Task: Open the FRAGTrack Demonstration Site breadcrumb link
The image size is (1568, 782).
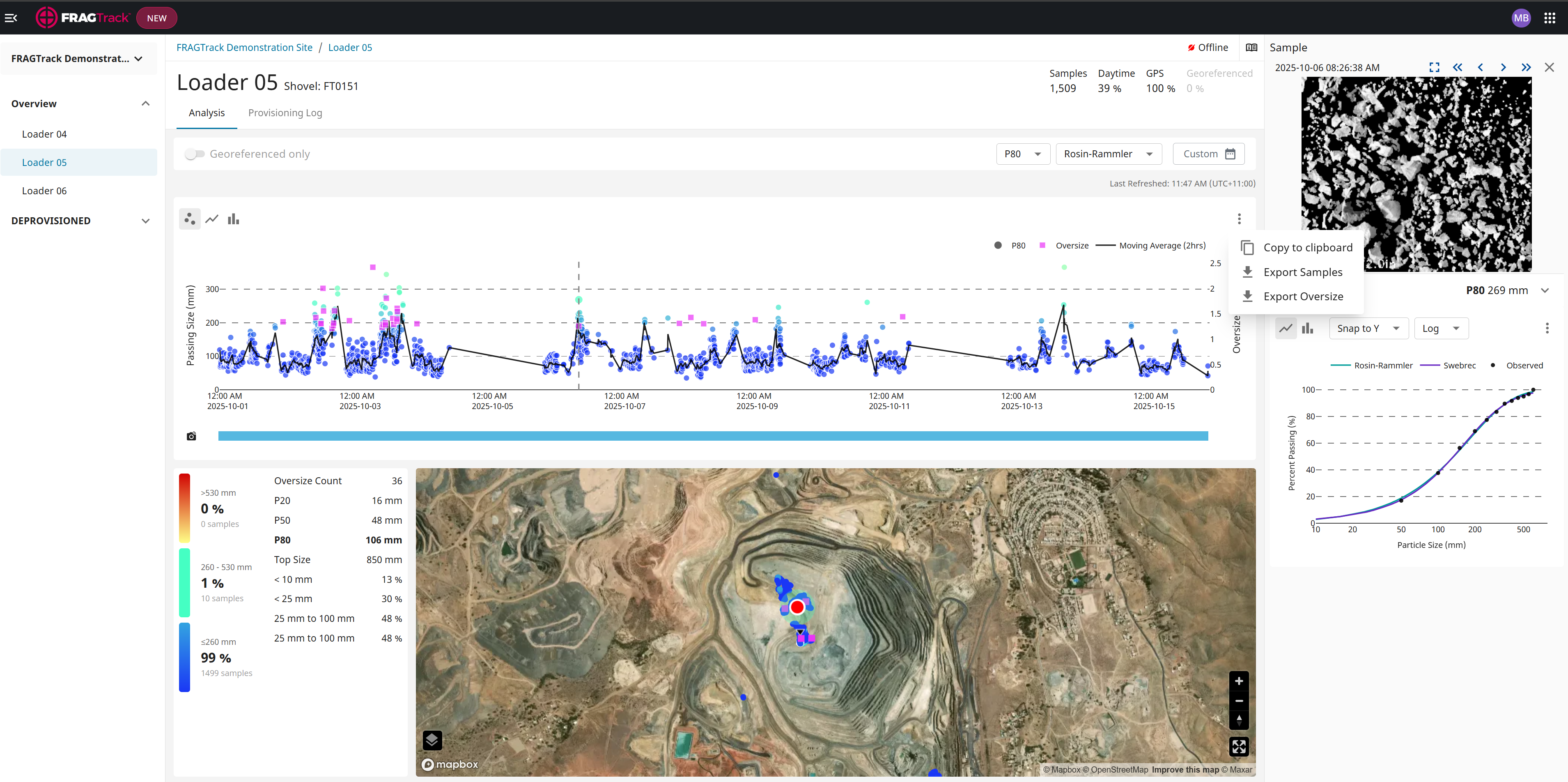Action: [x=244, y=48]
